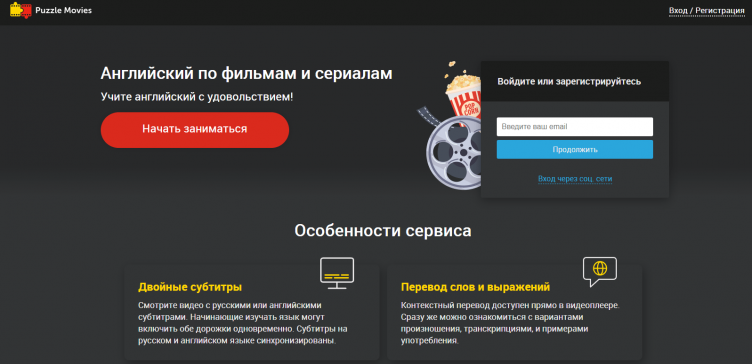Click the Войдите или зарегистрируйтесь panel title
The height and width of the screenshot is (364, 752).
click(569, 82)
